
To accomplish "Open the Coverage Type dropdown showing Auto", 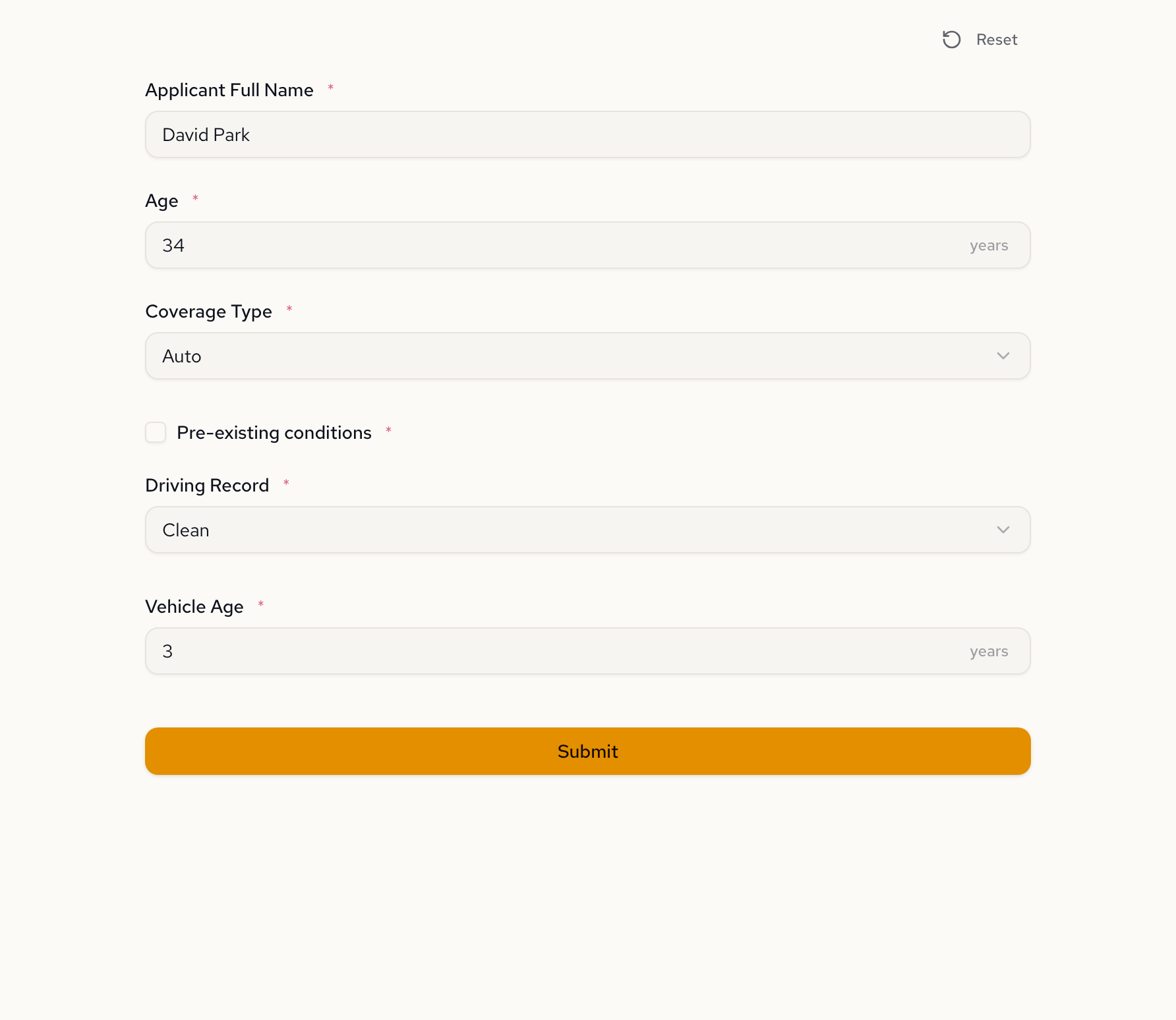I will pyautogui.click(x=573, y=356).
